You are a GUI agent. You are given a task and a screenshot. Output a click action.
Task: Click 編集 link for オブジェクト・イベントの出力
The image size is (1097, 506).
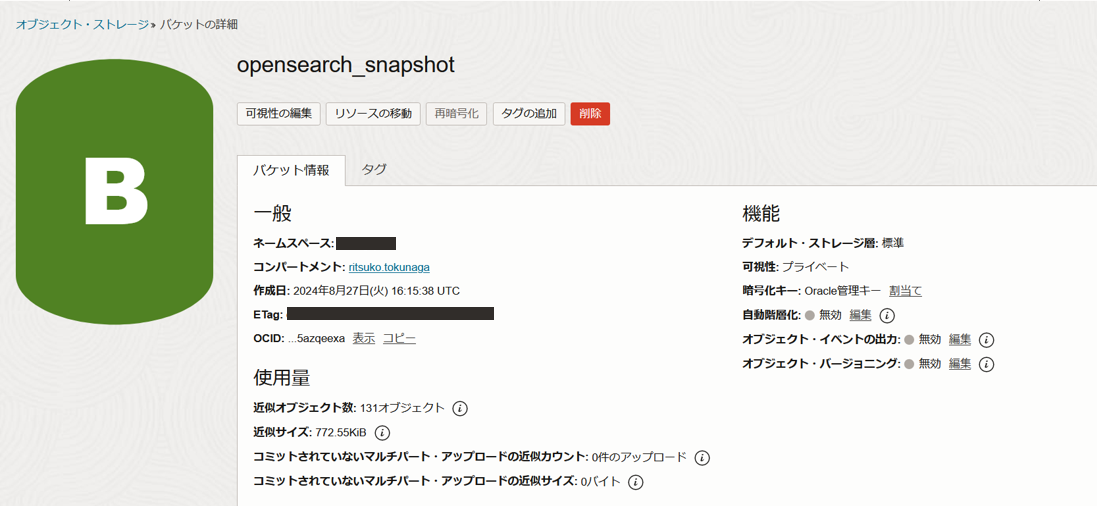coord(960,340)
